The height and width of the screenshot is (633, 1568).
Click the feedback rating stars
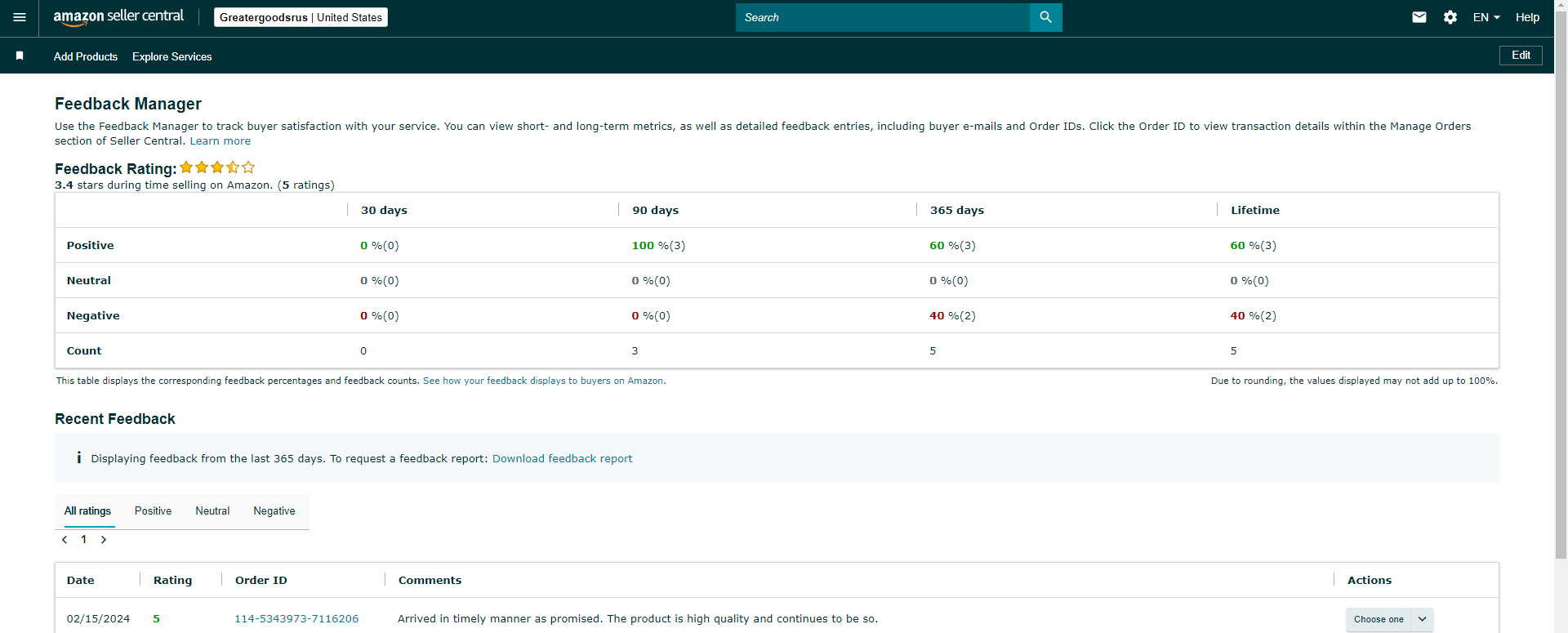(217, 167)
